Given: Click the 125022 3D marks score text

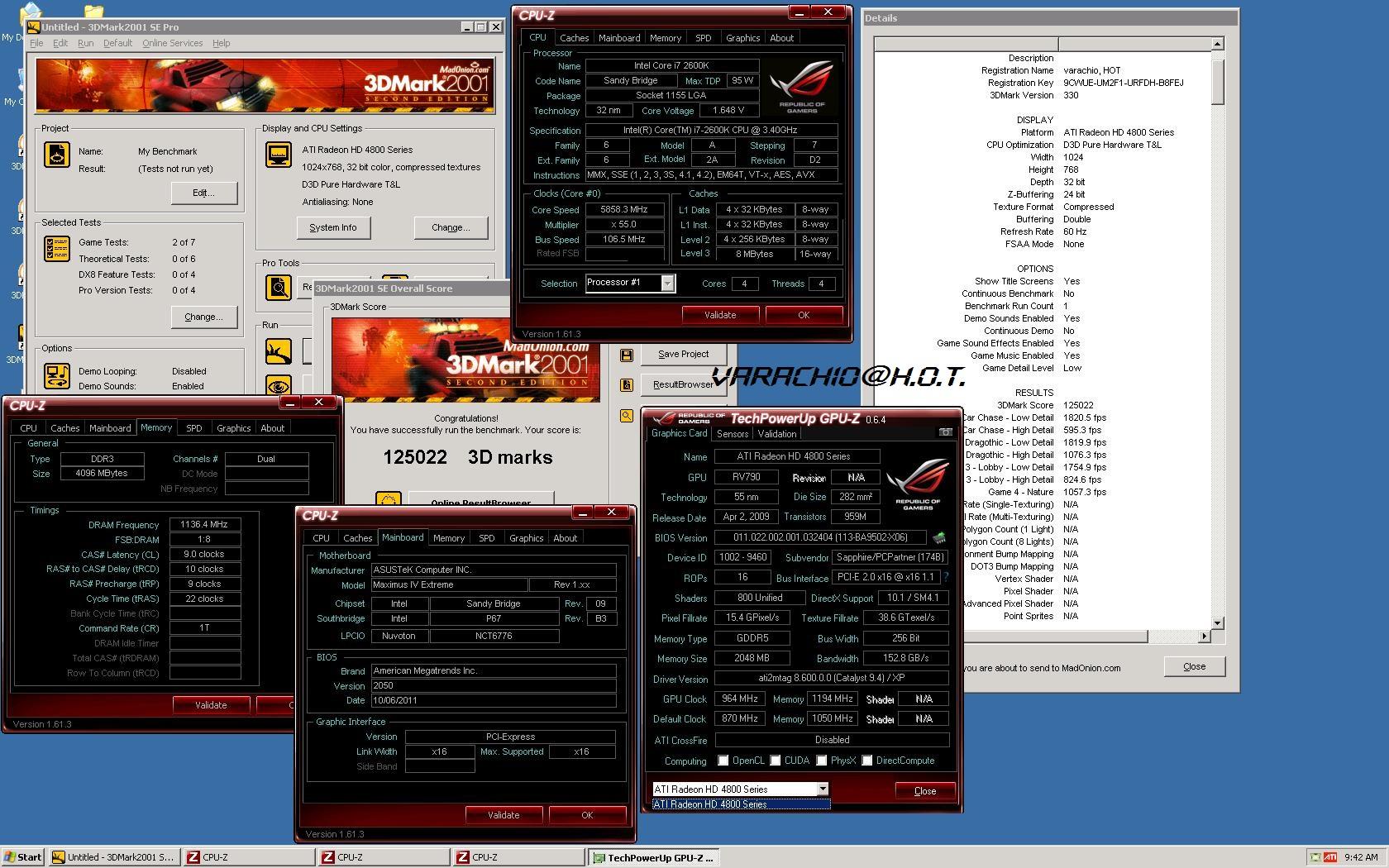Looking at the screenshot, I should [468, 457].
